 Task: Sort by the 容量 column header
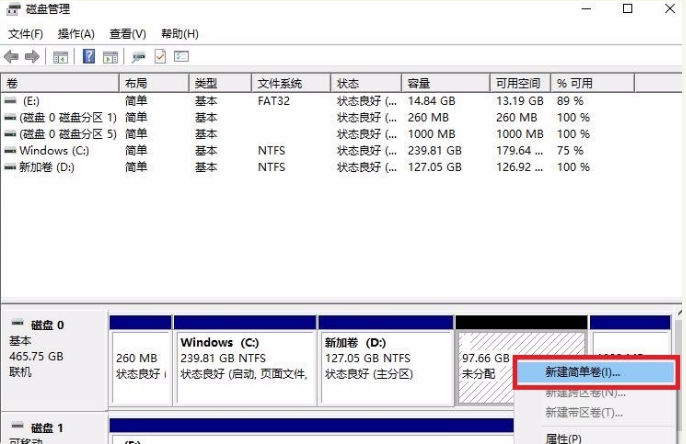point(420,83)
